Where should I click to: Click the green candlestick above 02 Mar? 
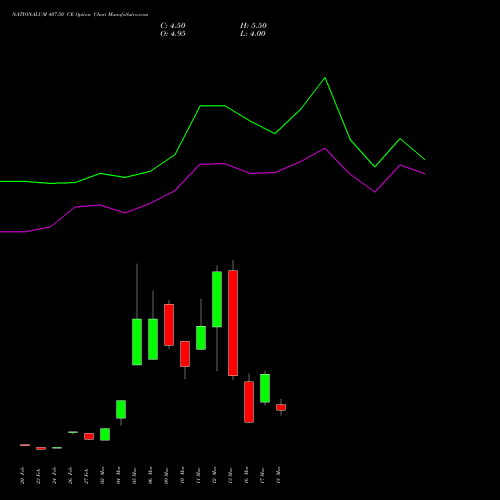105,434
